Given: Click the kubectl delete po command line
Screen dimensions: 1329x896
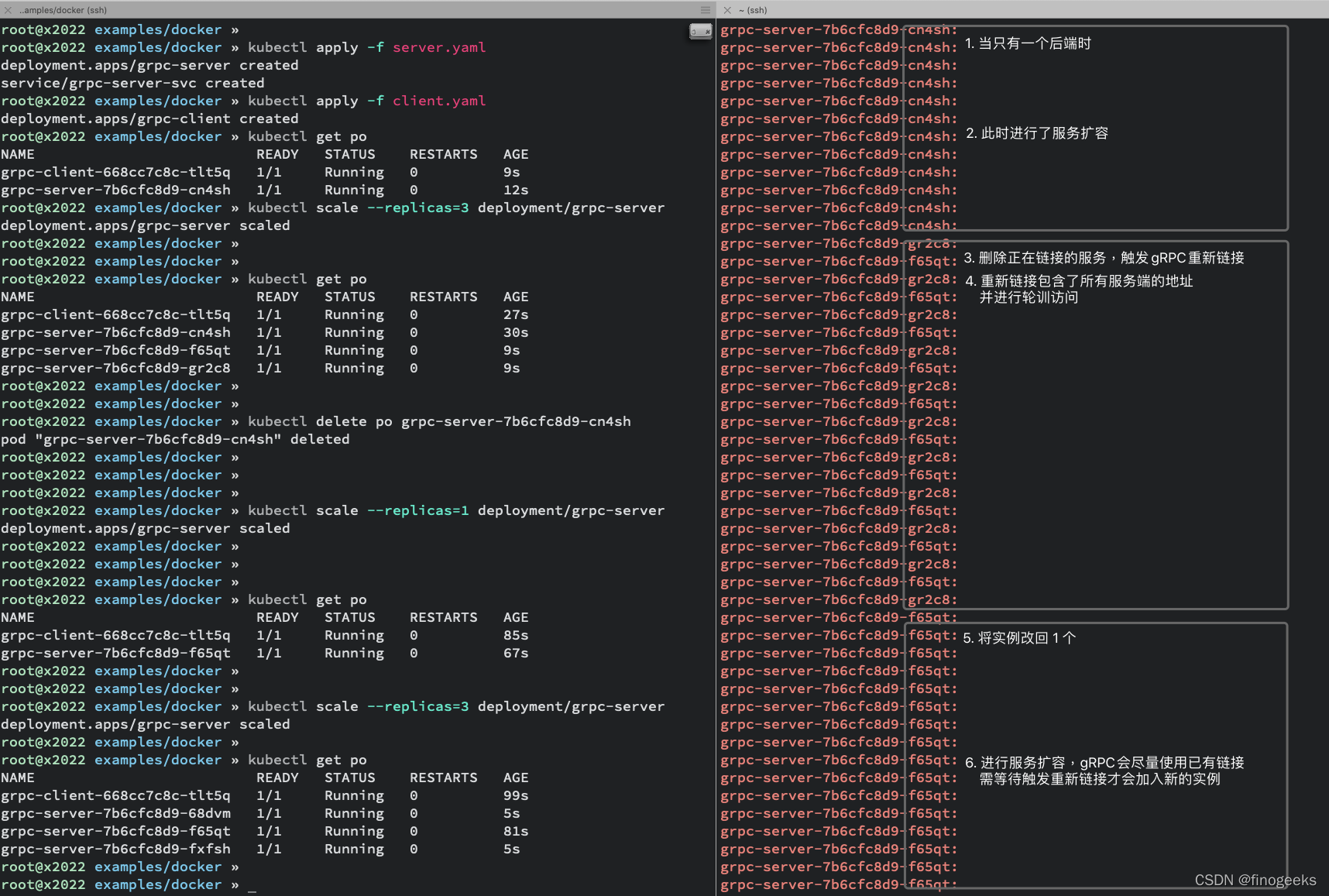Looking at the screenshot, I should coord(439,421).
